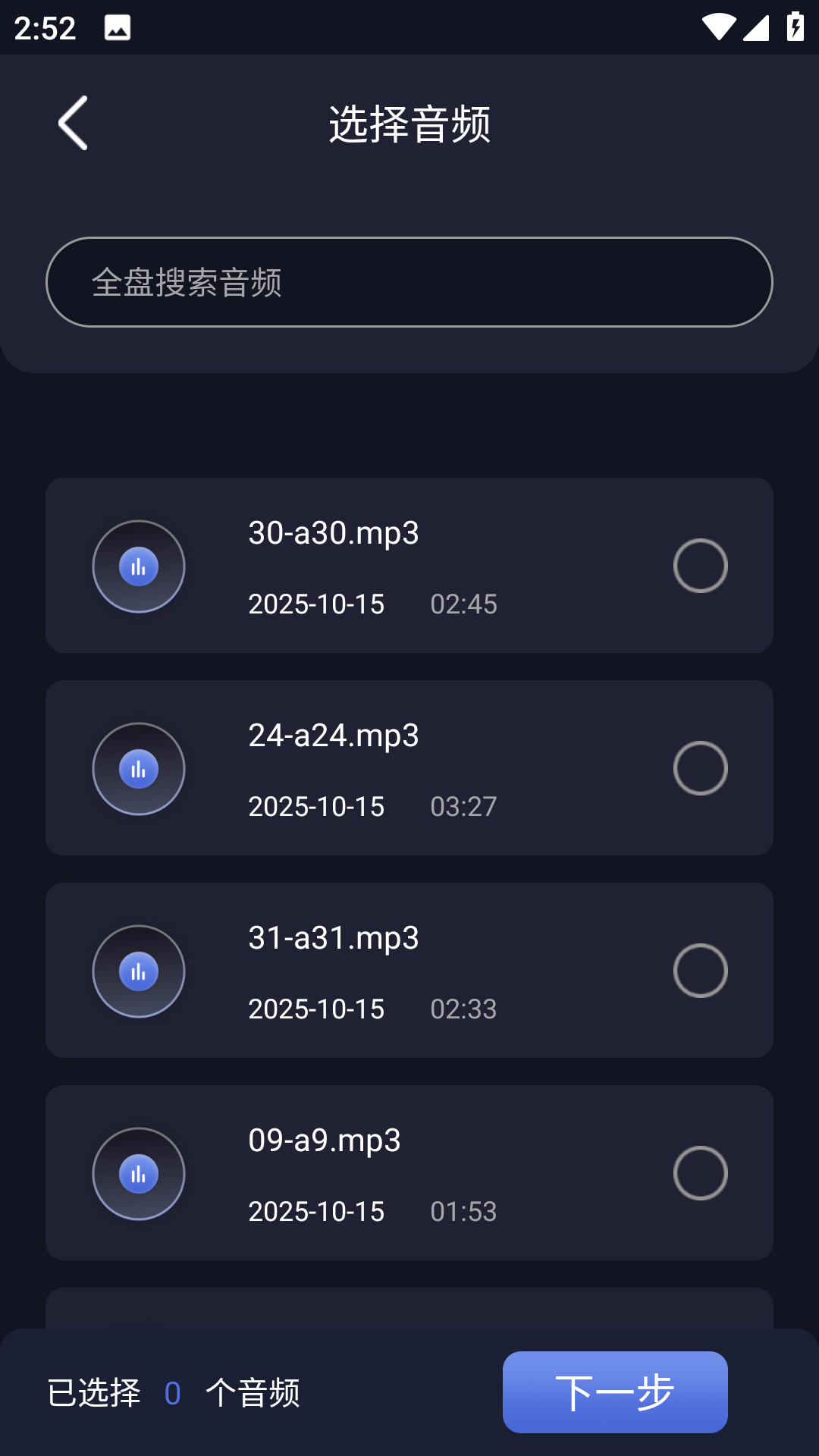
Task: Select the 24-a24.mp3 radio button
Action: pyautogui.click(x=700, y=768)
